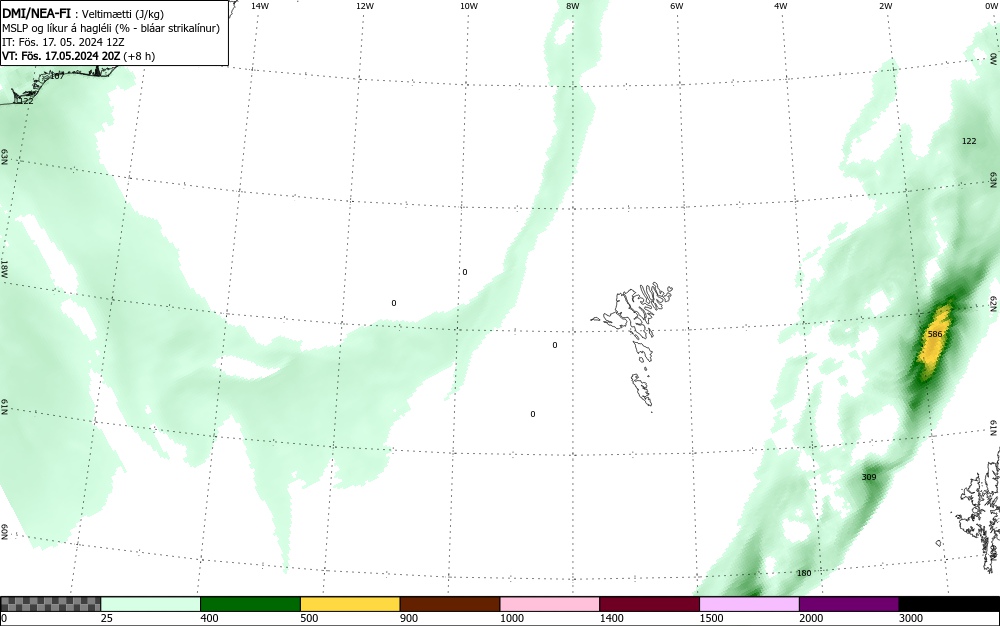The height and width of the screenshot is (626, 1000).
Task: Click the 4W longitude label
Action: (x=781, y=6)
